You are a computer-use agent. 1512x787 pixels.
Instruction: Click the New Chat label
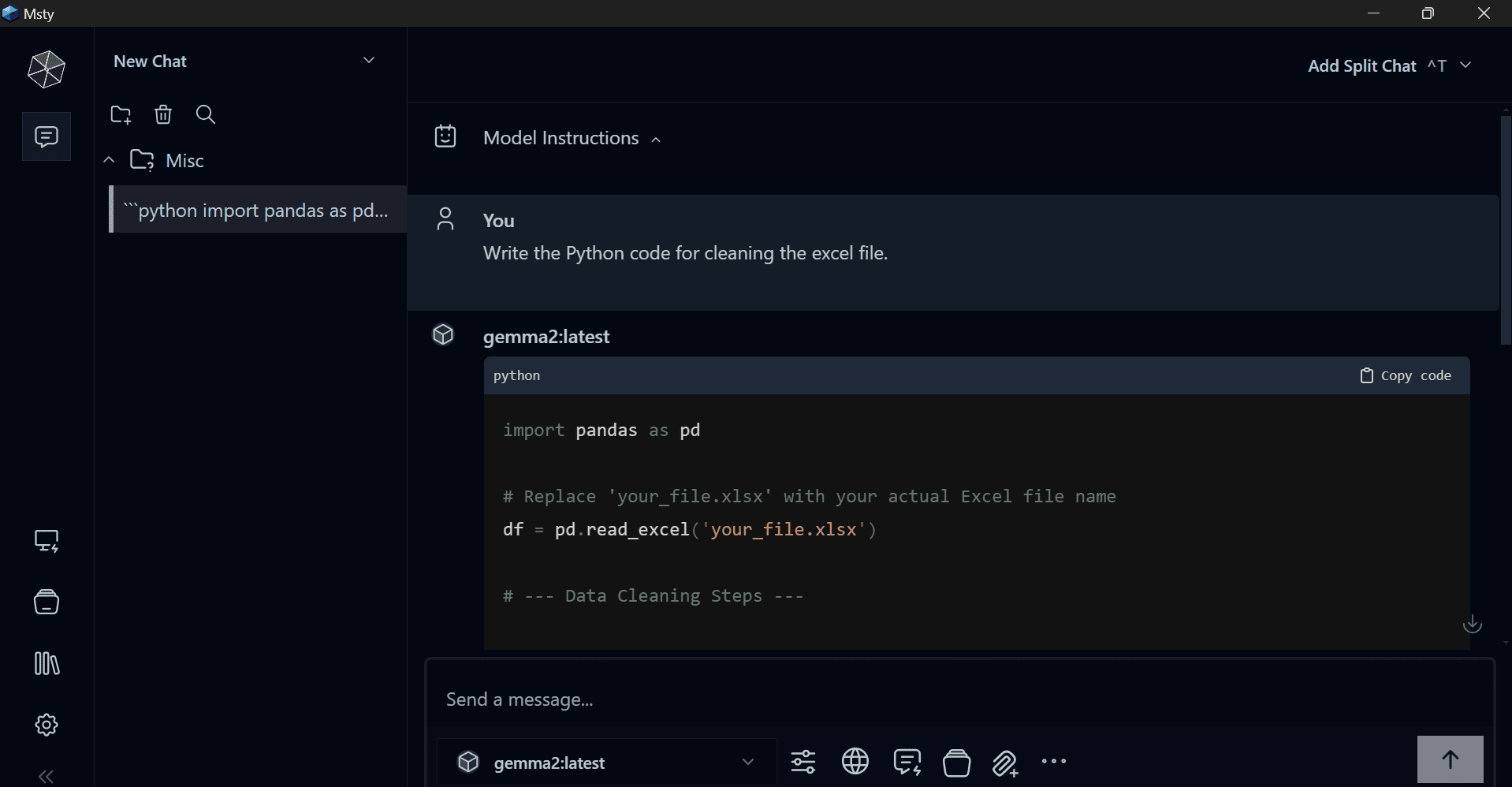[150, 62]
